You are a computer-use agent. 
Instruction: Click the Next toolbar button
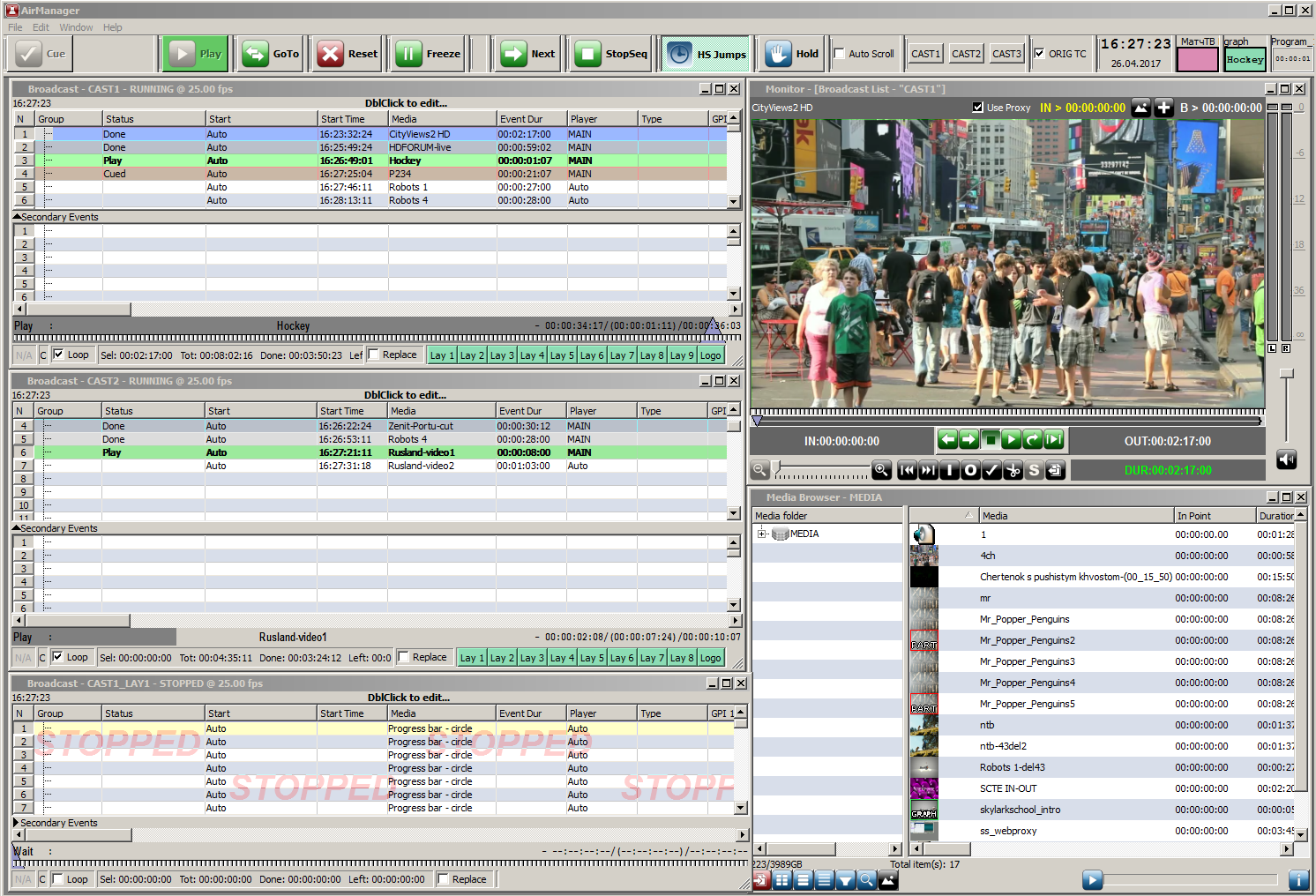tap(527, 54)
